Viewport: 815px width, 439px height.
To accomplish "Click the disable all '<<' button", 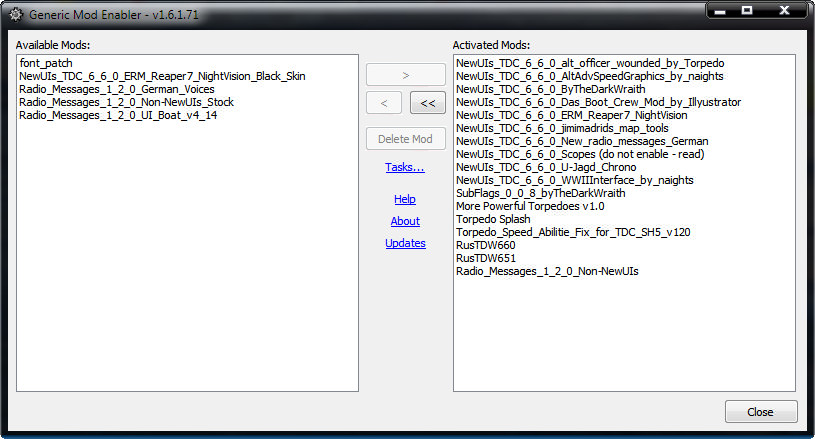I will point(428,103).
